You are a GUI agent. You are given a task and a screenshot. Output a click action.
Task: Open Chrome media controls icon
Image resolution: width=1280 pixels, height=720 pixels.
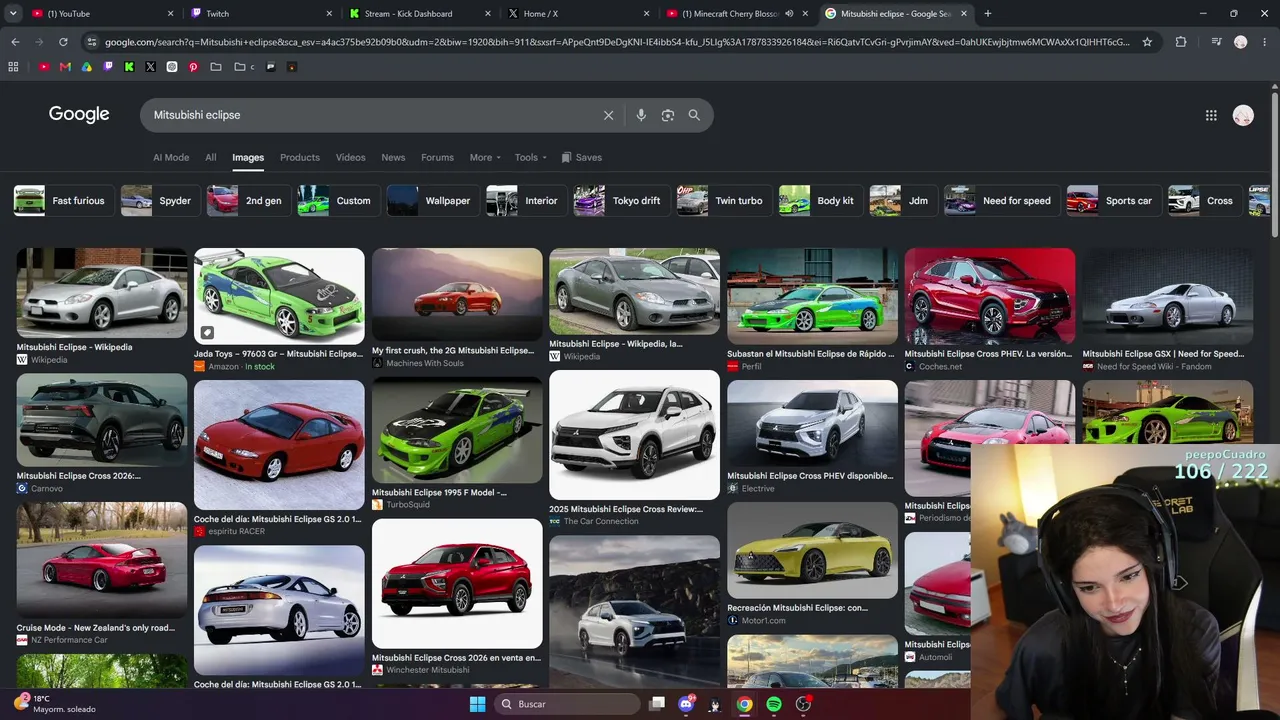click(1216, 42)
